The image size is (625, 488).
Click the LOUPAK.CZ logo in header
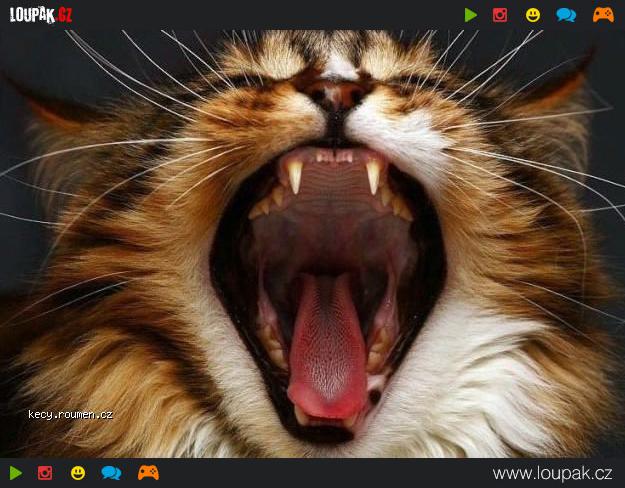(41, 15)
